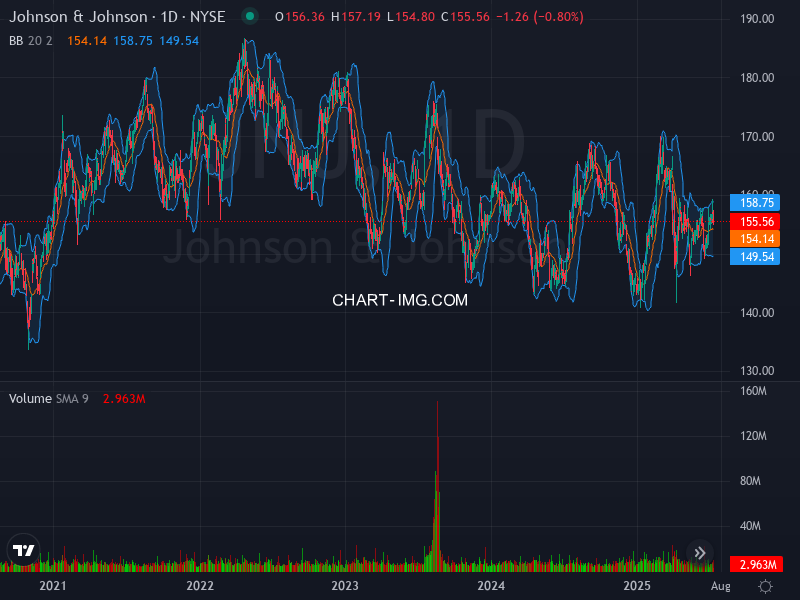Open chart settings gear icon

765,586
